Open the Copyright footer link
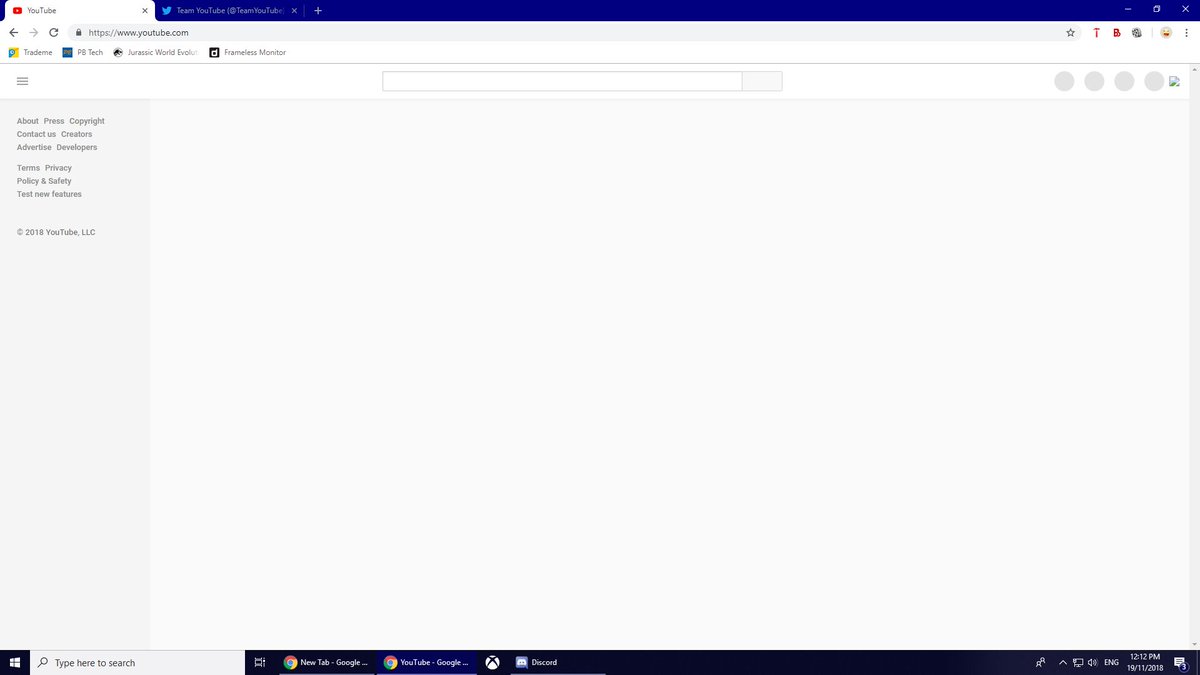Viewport: 1200px width, 675px height. pos(87,121)
